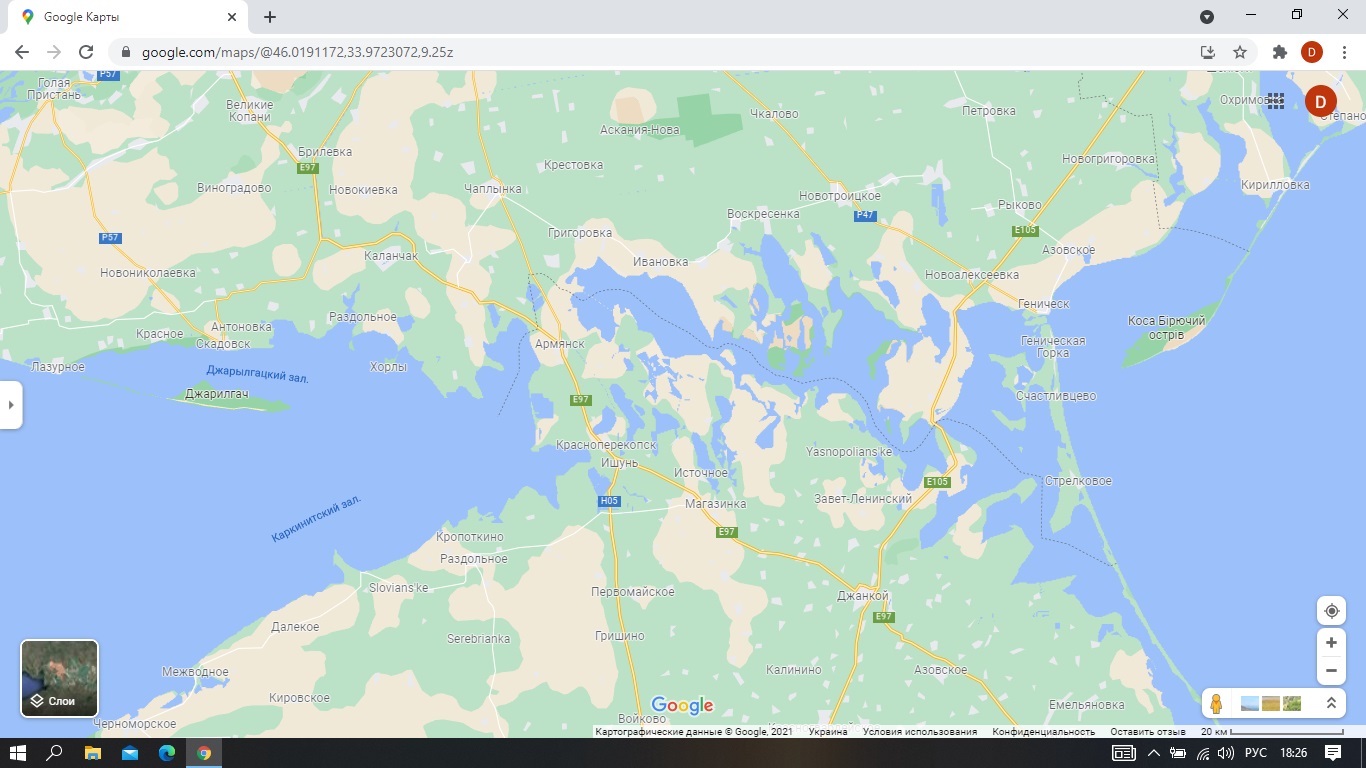Select the Чаплынка map label
The height and width of the screenshot is (768, 1366).
[493, 189]
